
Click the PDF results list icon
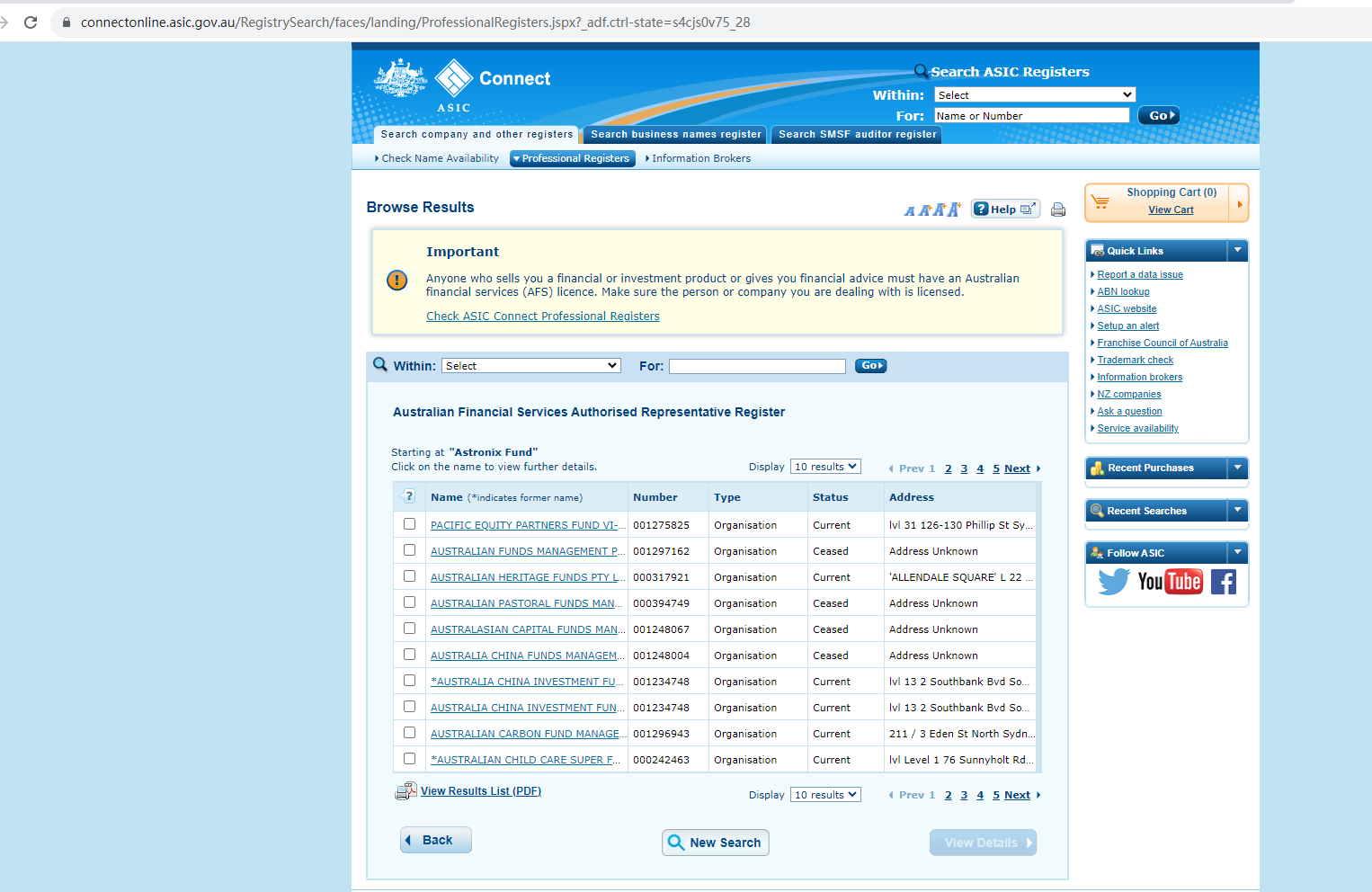click(406, 791)
